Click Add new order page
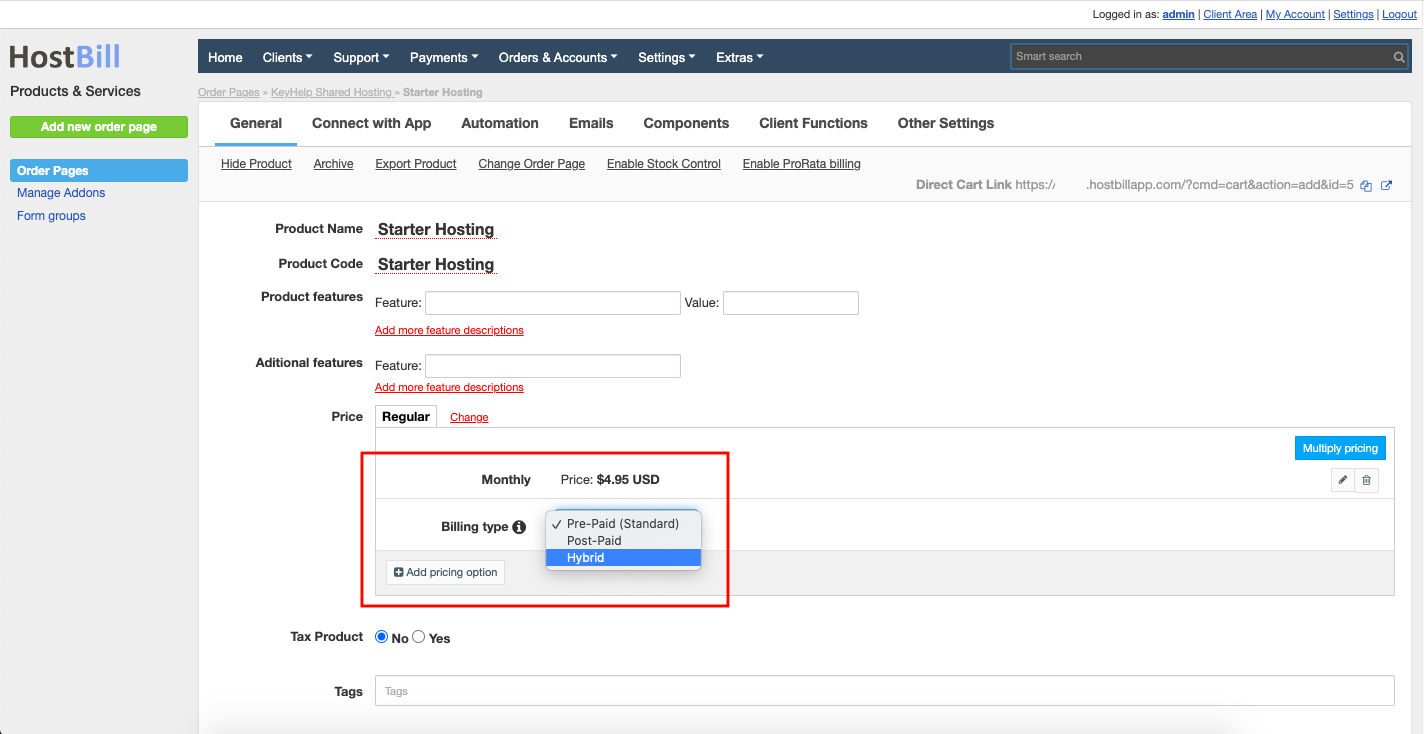 coord(98,127)
